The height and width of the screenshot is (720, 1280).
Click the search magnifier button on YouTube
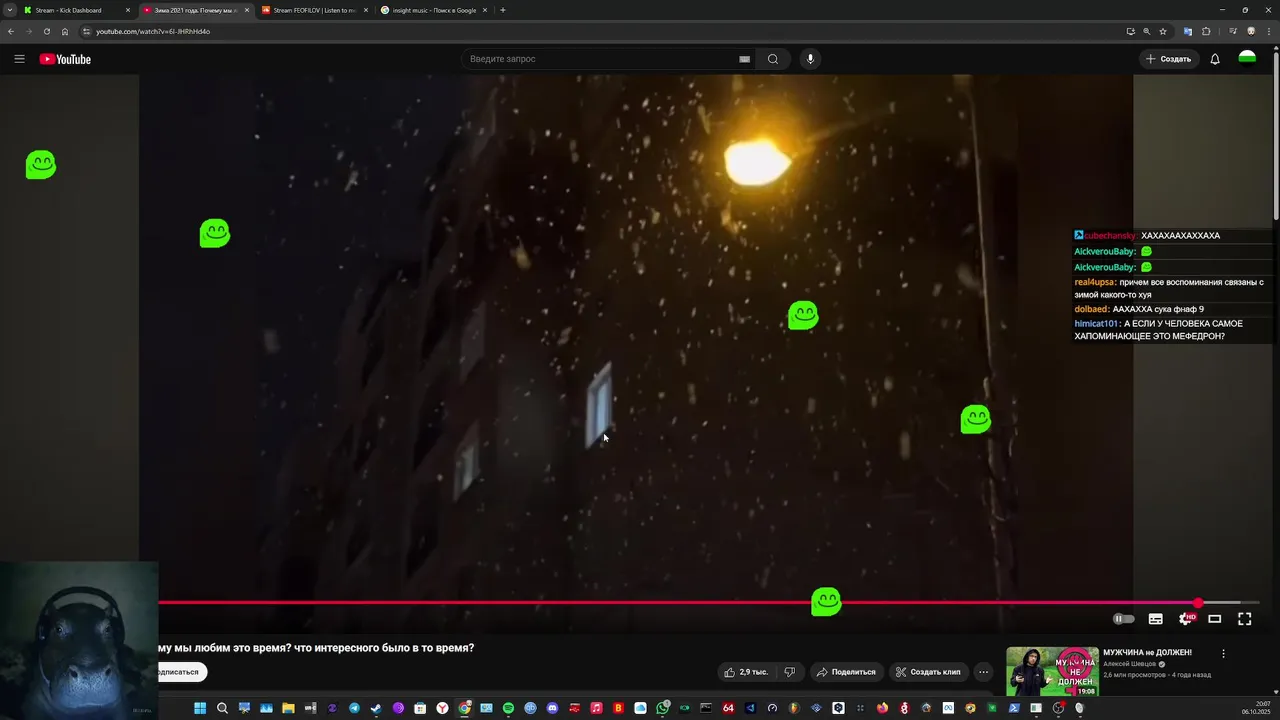pyautogui.click(x=773, y=59)
